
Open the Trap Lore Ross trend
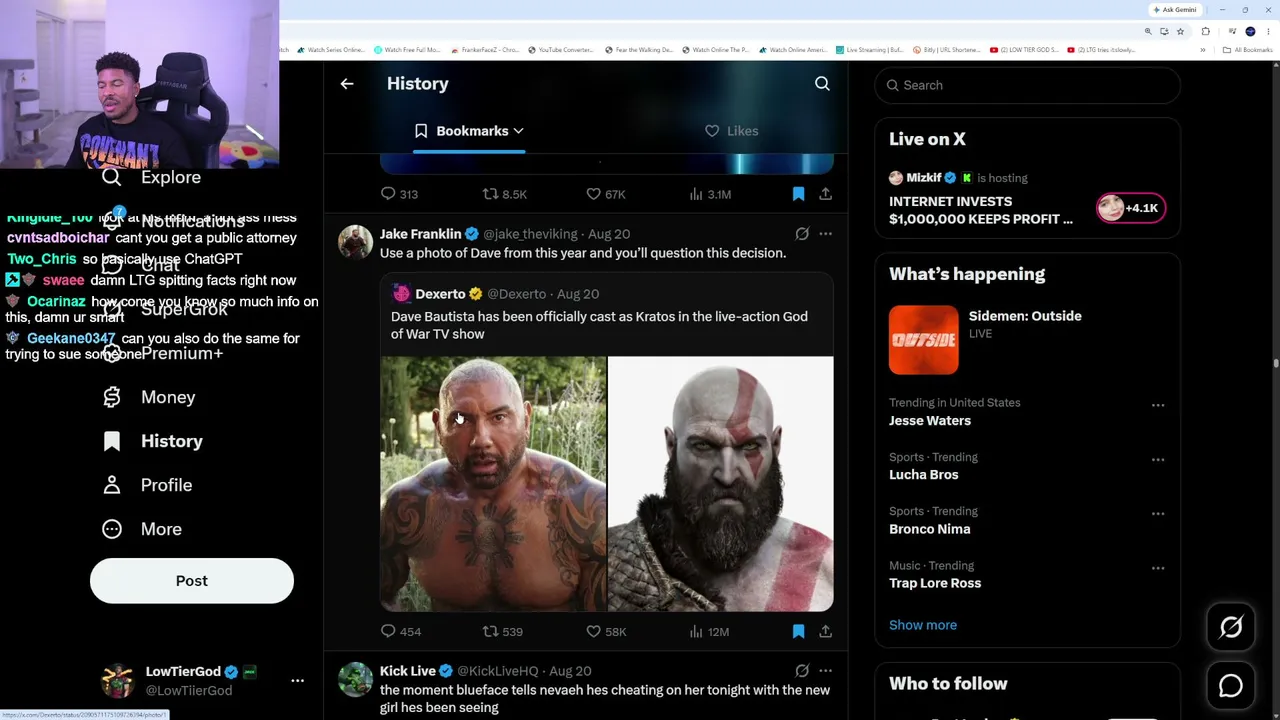pos(935,583)
